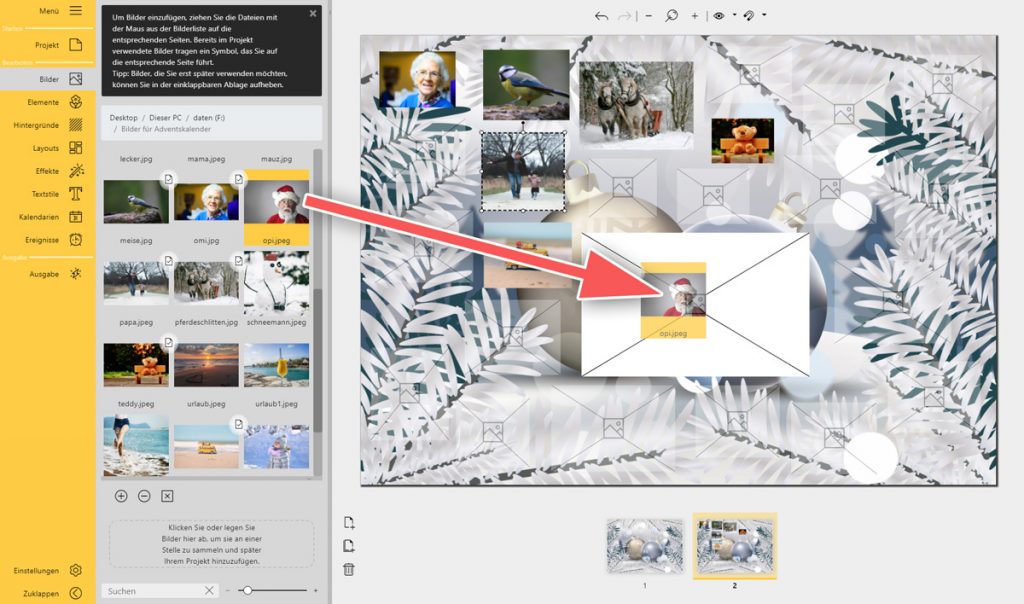
Task: Collapse the sidebar with Zuklappen
Action: [x=47, y=593]
